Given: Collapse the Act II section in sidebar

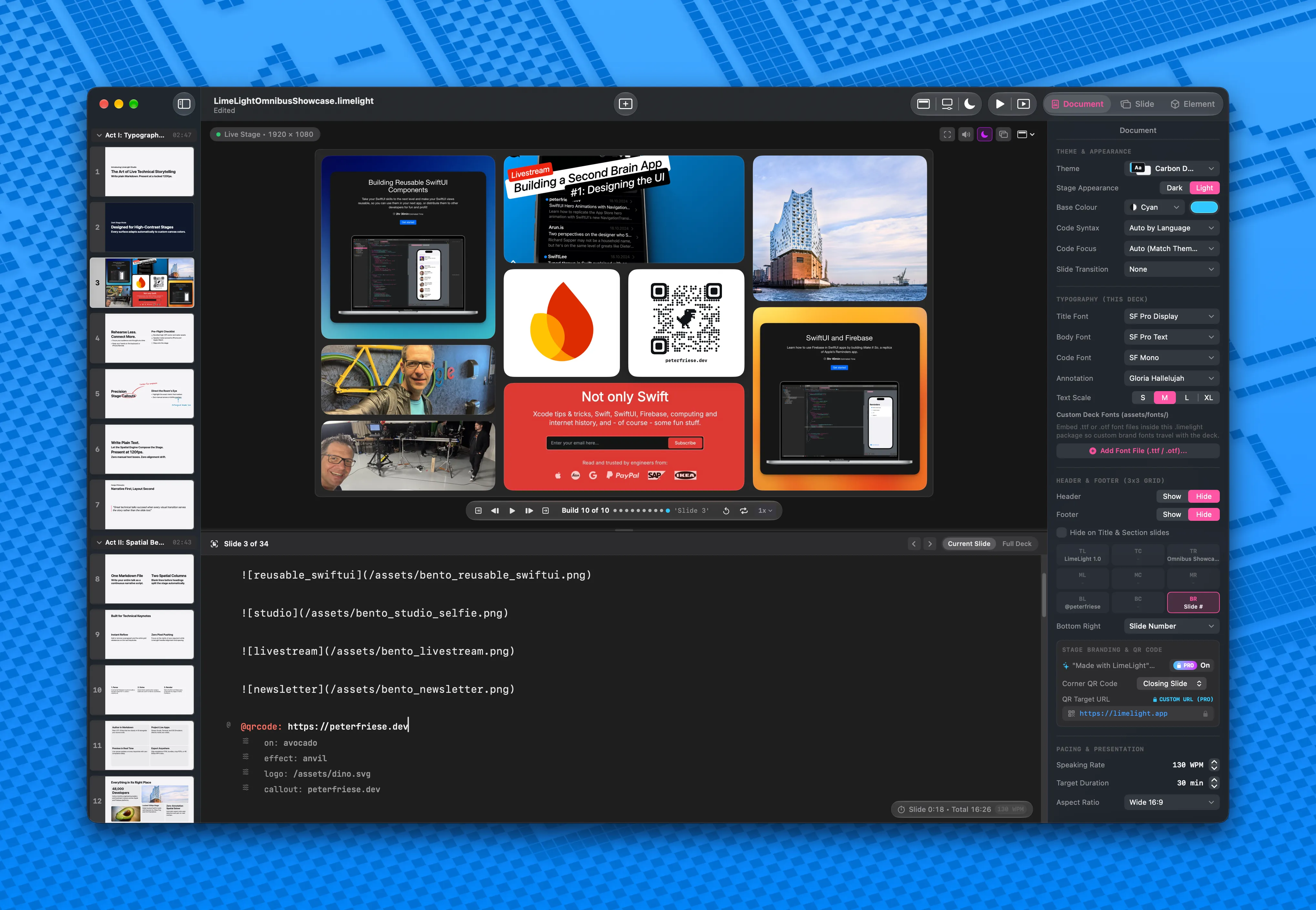Looking at the screenshot, I should point(99,543).
